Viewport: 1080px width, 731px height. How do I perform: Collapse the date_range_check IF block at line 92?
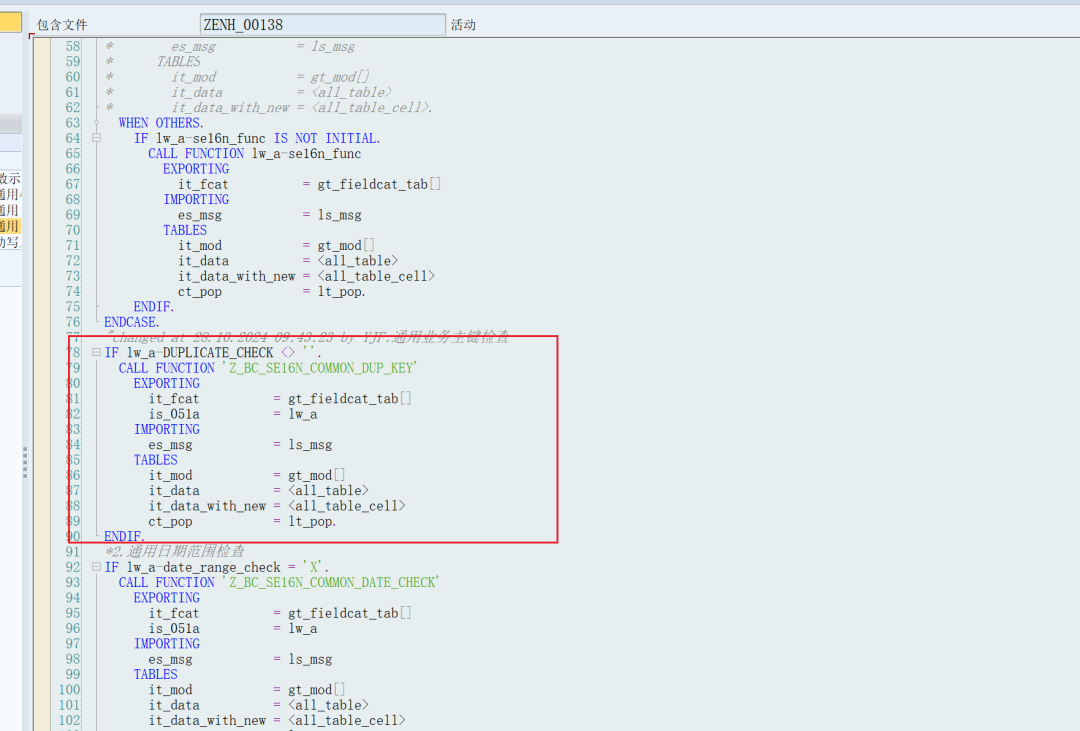(96, 567)
